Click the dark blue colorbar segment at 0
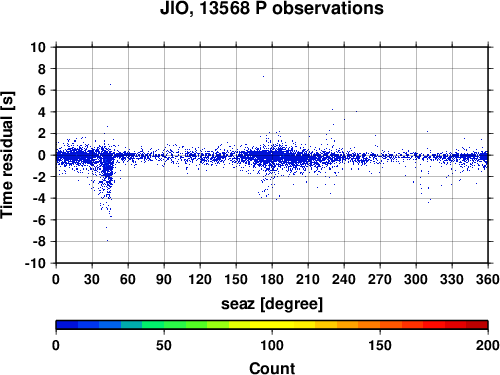 coord(67,325)
